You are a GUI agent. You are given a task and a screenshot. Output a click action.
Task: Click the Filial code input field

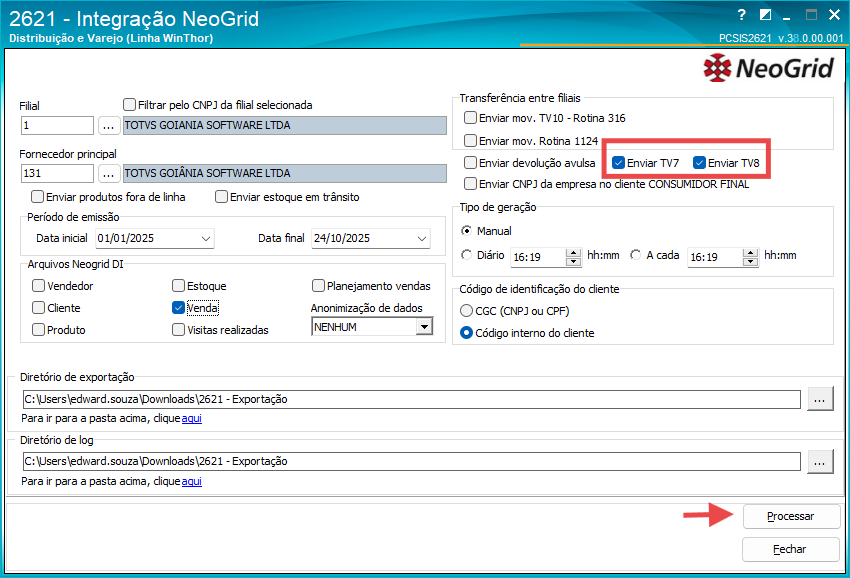pos(57,126)
